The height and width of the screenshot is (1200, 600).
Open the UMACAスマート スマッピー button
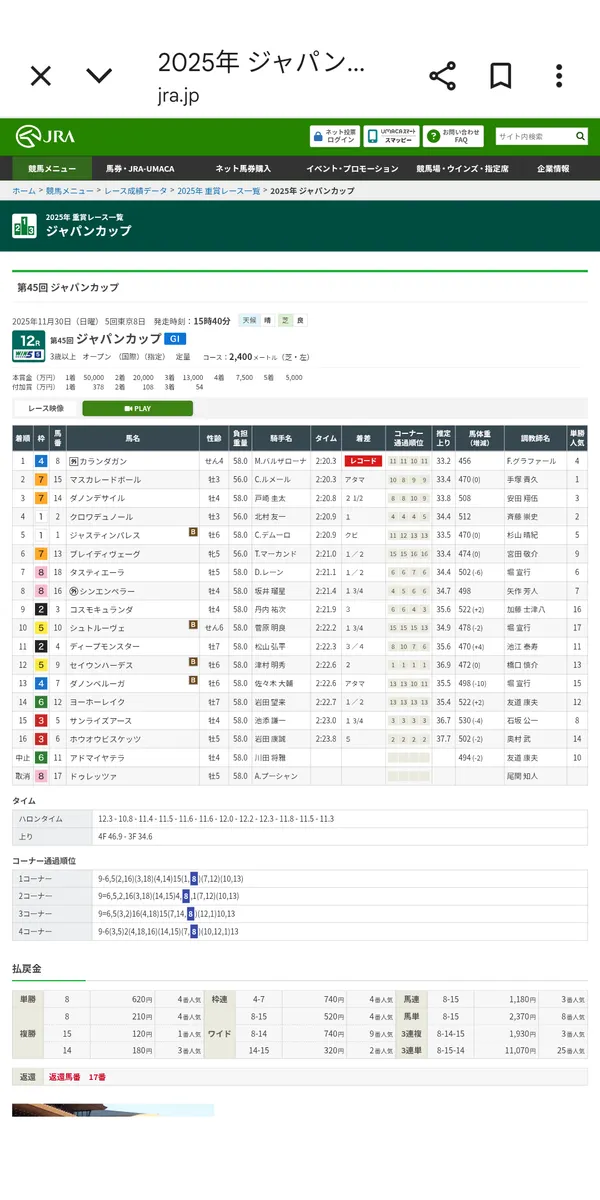click(x=391, y=137)
